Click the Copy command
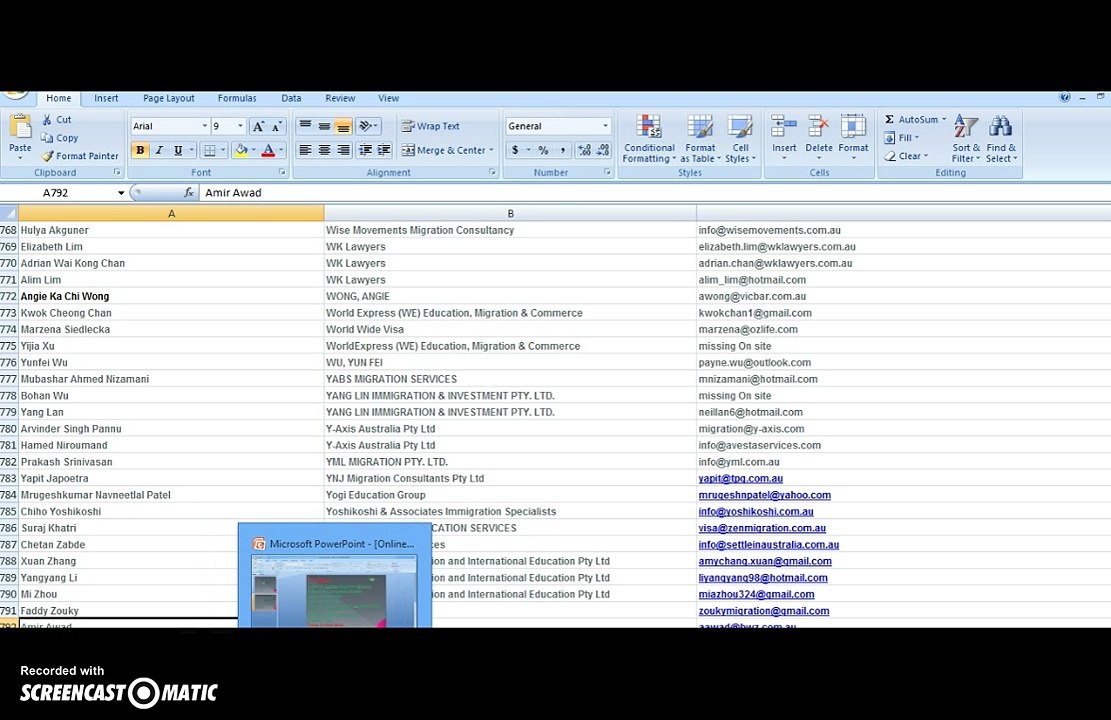Screen dimensions: 1111x720 [x=59, y=137]
